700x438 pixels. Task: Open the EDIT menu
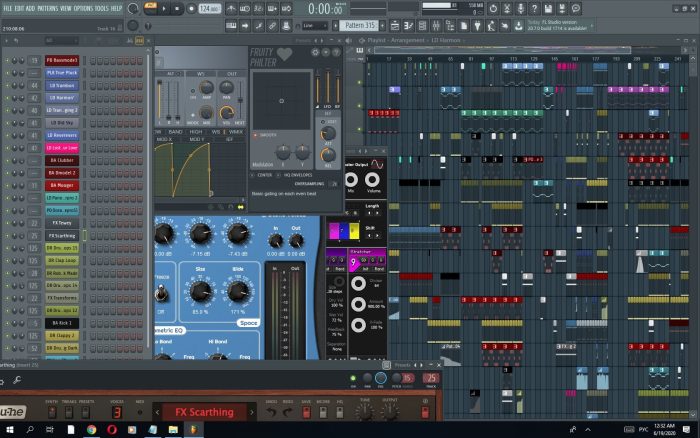coord(19,8)
